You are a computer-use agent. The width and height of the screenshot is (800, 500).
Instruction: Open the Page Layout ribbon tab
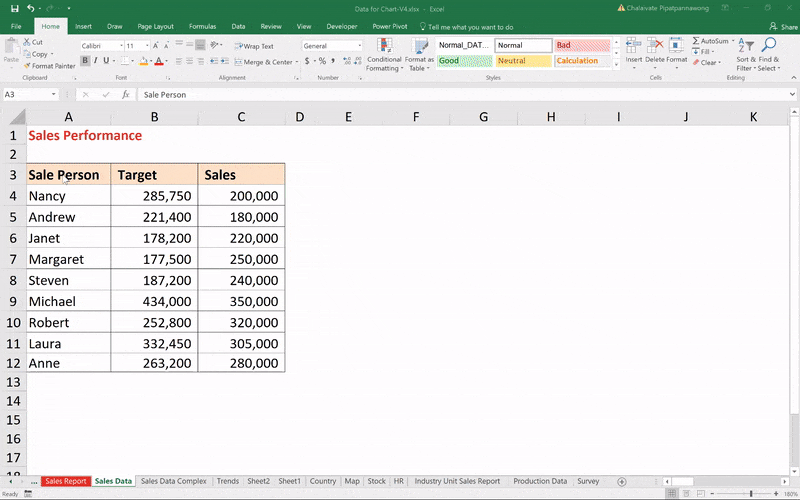coord(155,26)
